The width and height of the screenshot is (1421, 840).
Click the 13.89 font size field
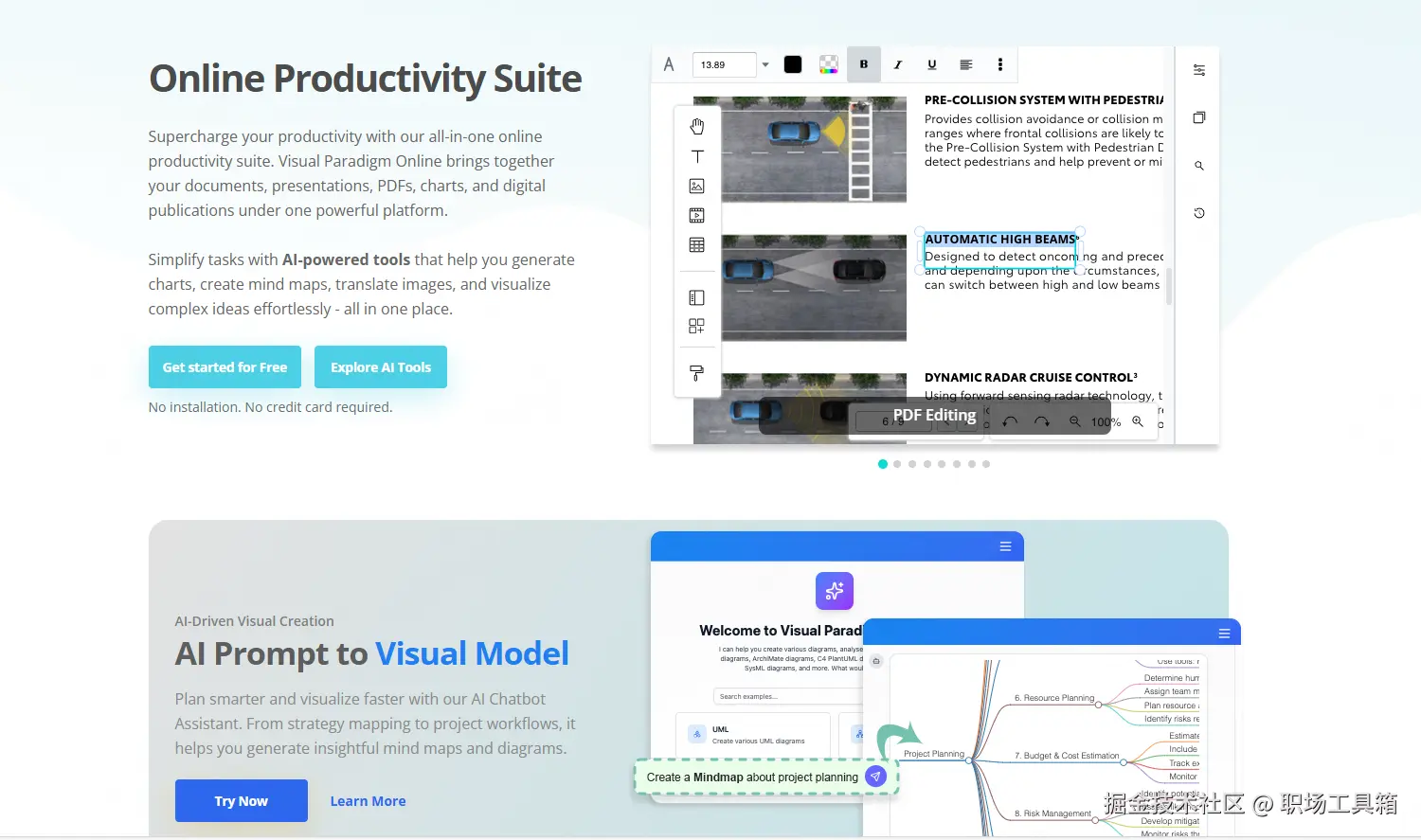click(x=725, y=64)
